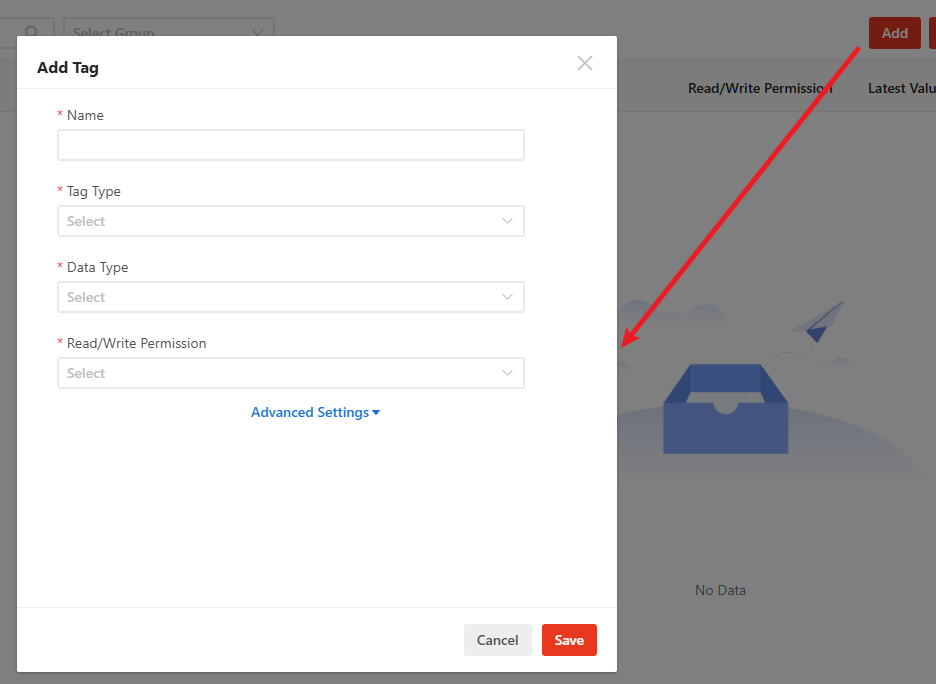This screenshot has height=684, width=936.
Task: Focus the Name text input
Action: pos(290,145)
